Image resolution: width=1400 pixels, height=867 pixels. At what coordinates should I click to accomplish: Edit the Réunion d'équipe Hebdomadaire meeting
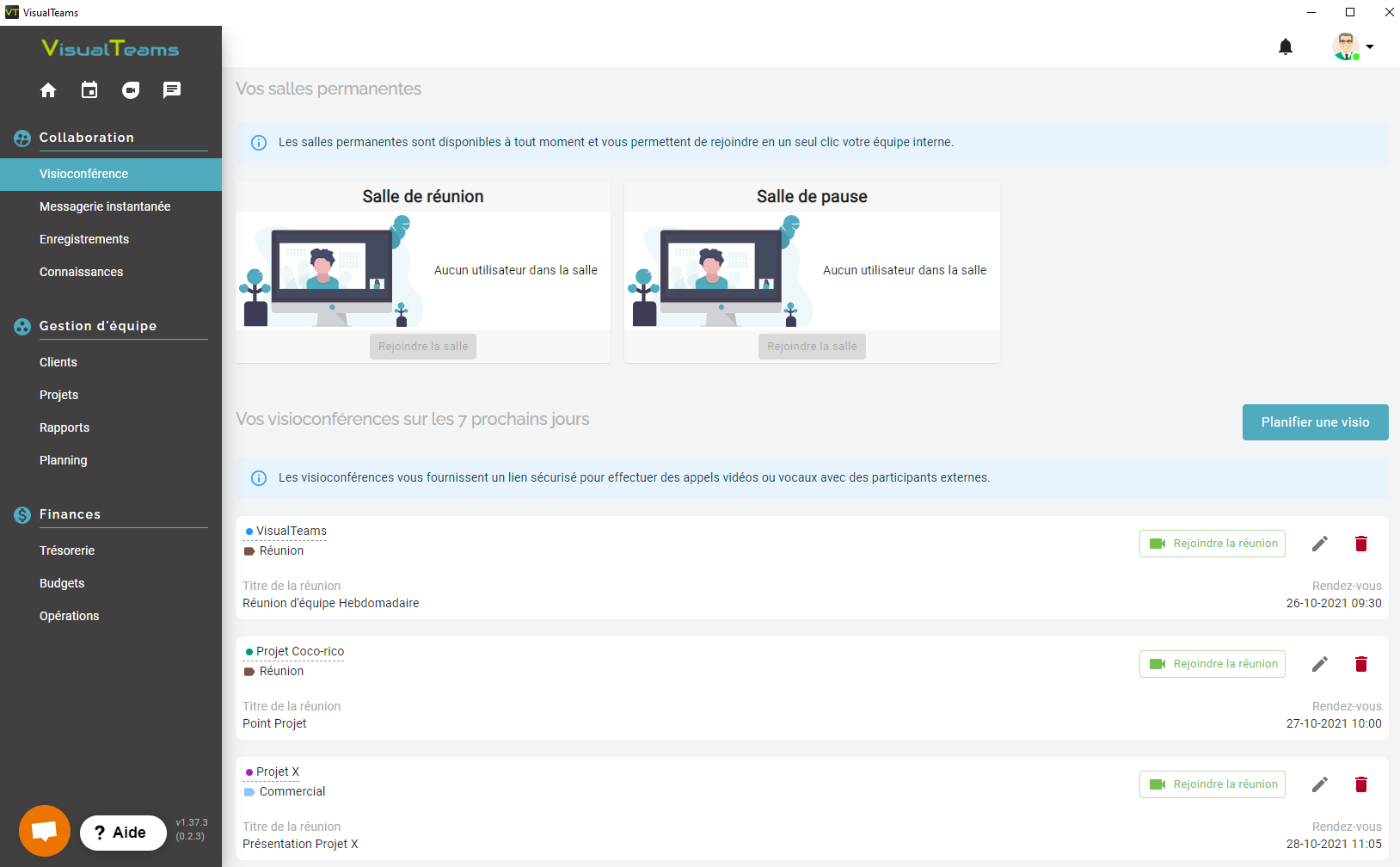point(1320,543)
